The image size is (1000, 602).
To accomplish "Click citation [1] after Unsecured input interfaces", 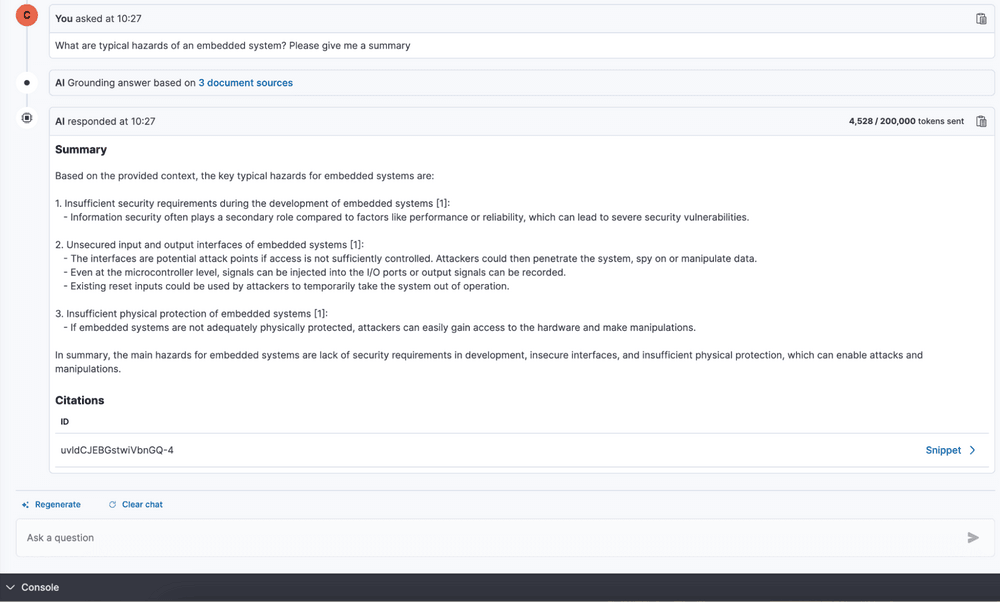I will coord(356,244).
